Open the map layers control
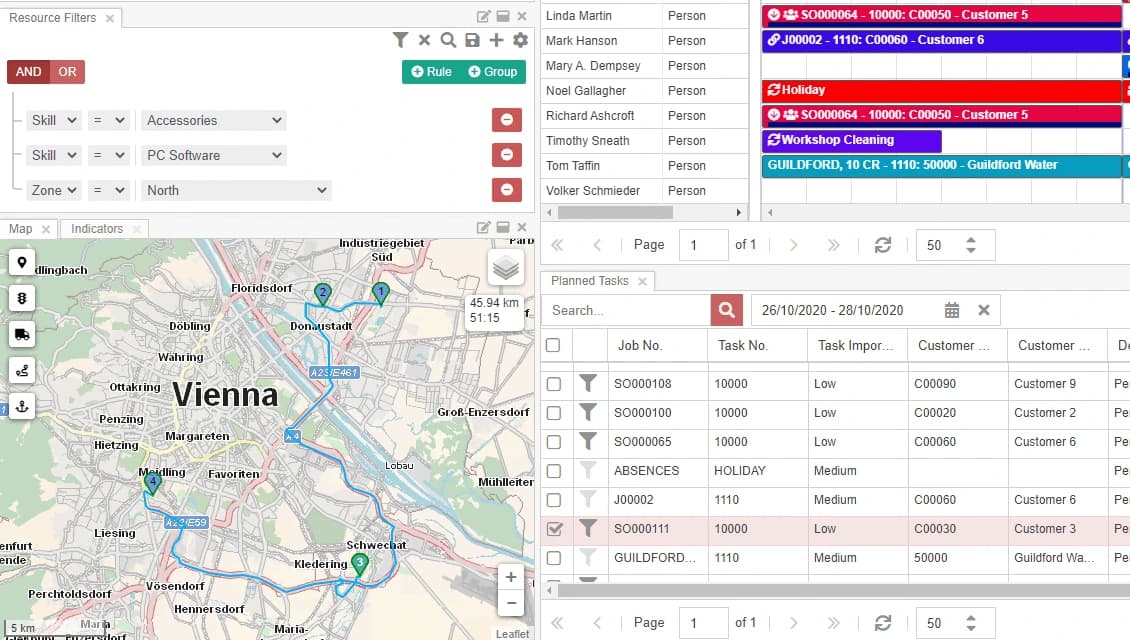This screenshot has height=640, width=1130. point(506,268)
